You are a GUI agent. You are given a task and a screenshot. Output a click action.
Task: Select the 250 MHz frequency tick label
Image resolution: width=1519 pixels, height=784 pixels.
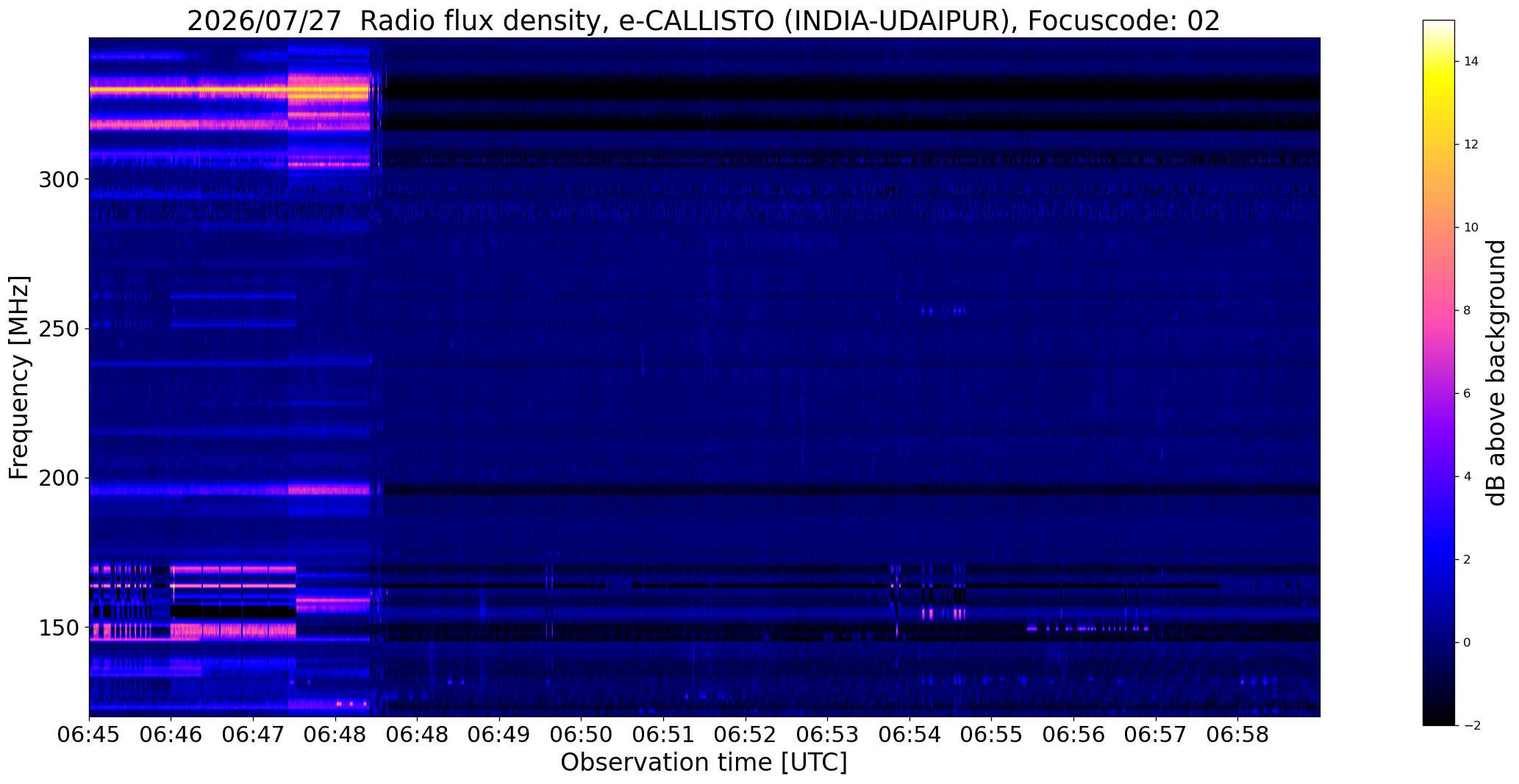click(59, 328)
